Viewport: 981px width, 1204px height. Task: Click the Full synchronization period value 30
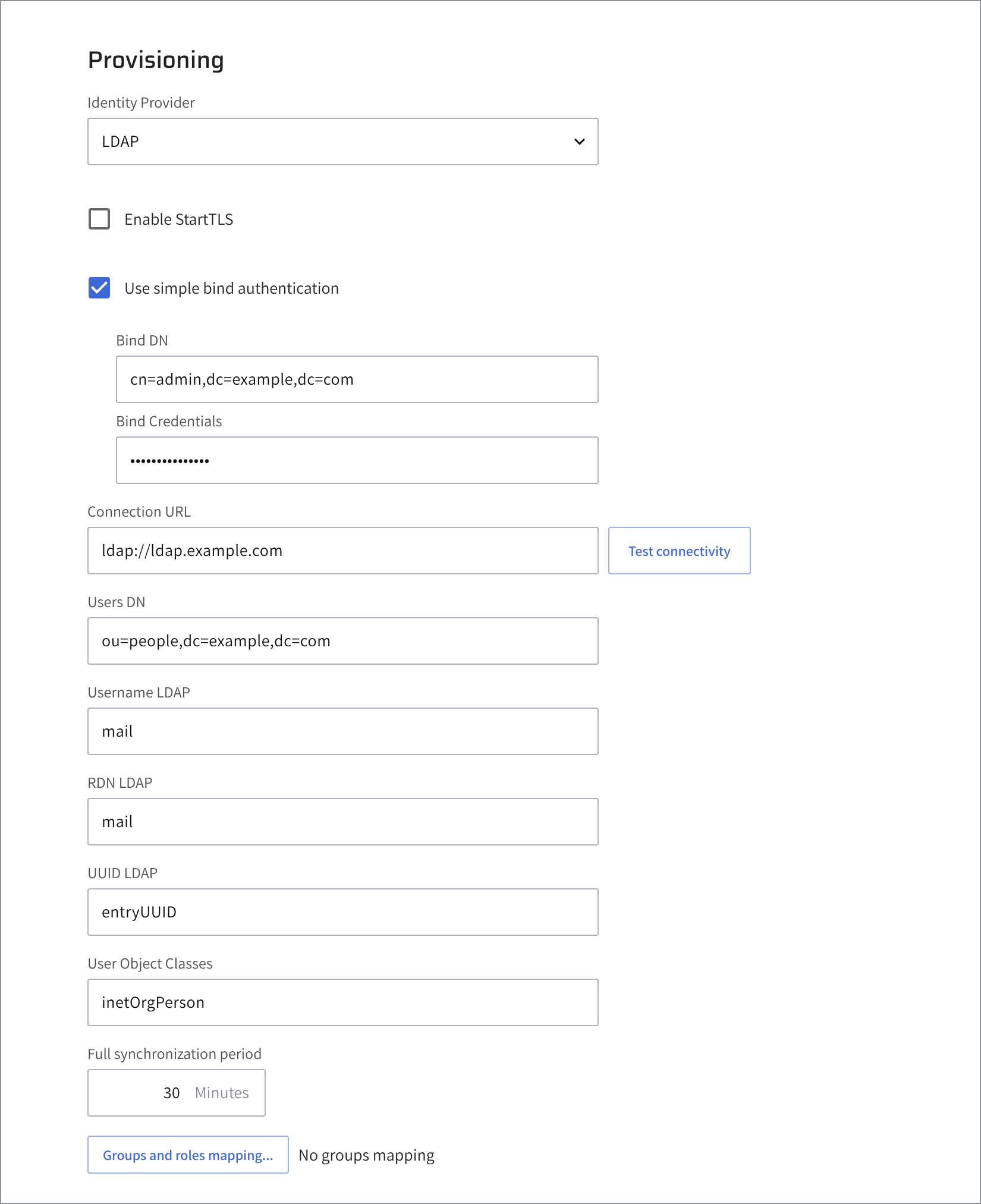tap(171, 1093)
